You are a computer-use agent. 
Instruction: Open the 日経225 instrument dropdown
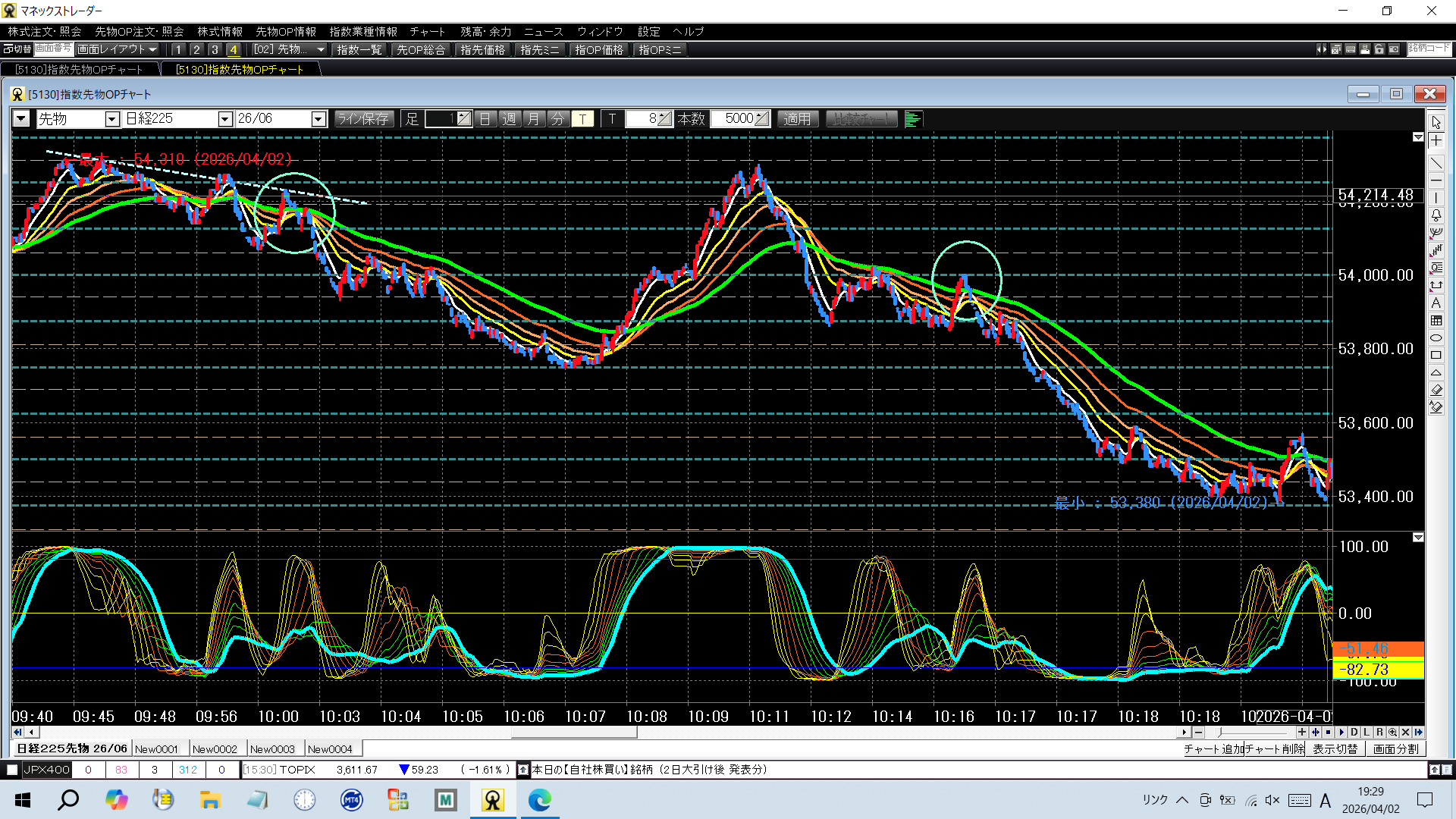pyautogui.click(x=224, y=119)
